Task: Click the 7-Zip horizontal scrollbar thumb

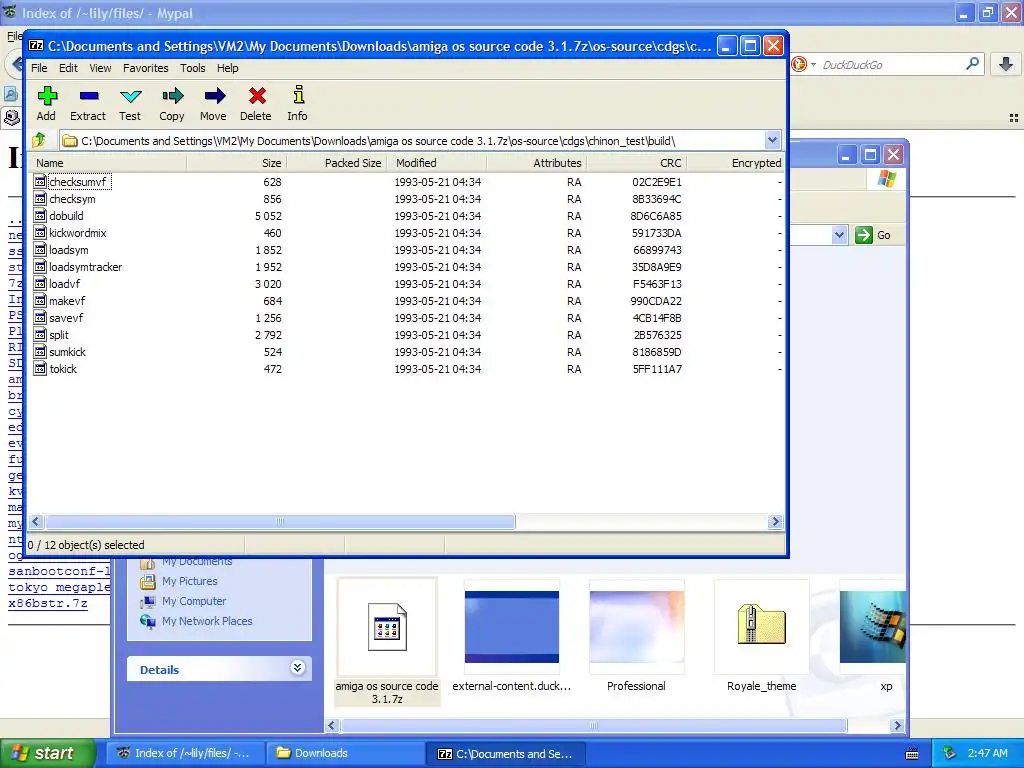Action: pyautogui.click(x=280, y=522)
